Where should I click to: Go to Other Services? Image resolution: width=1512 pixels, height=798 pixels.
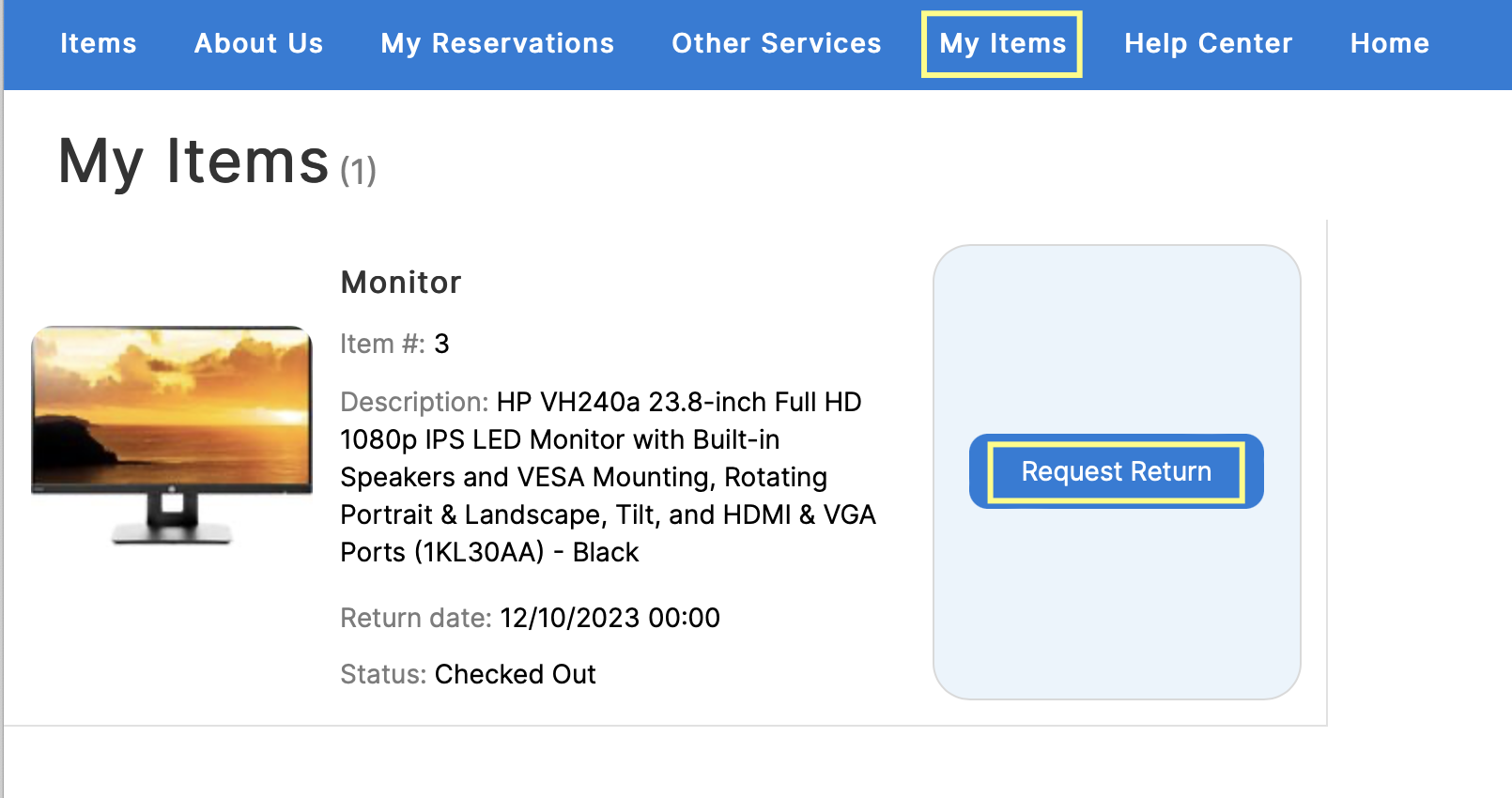(776, 43)
